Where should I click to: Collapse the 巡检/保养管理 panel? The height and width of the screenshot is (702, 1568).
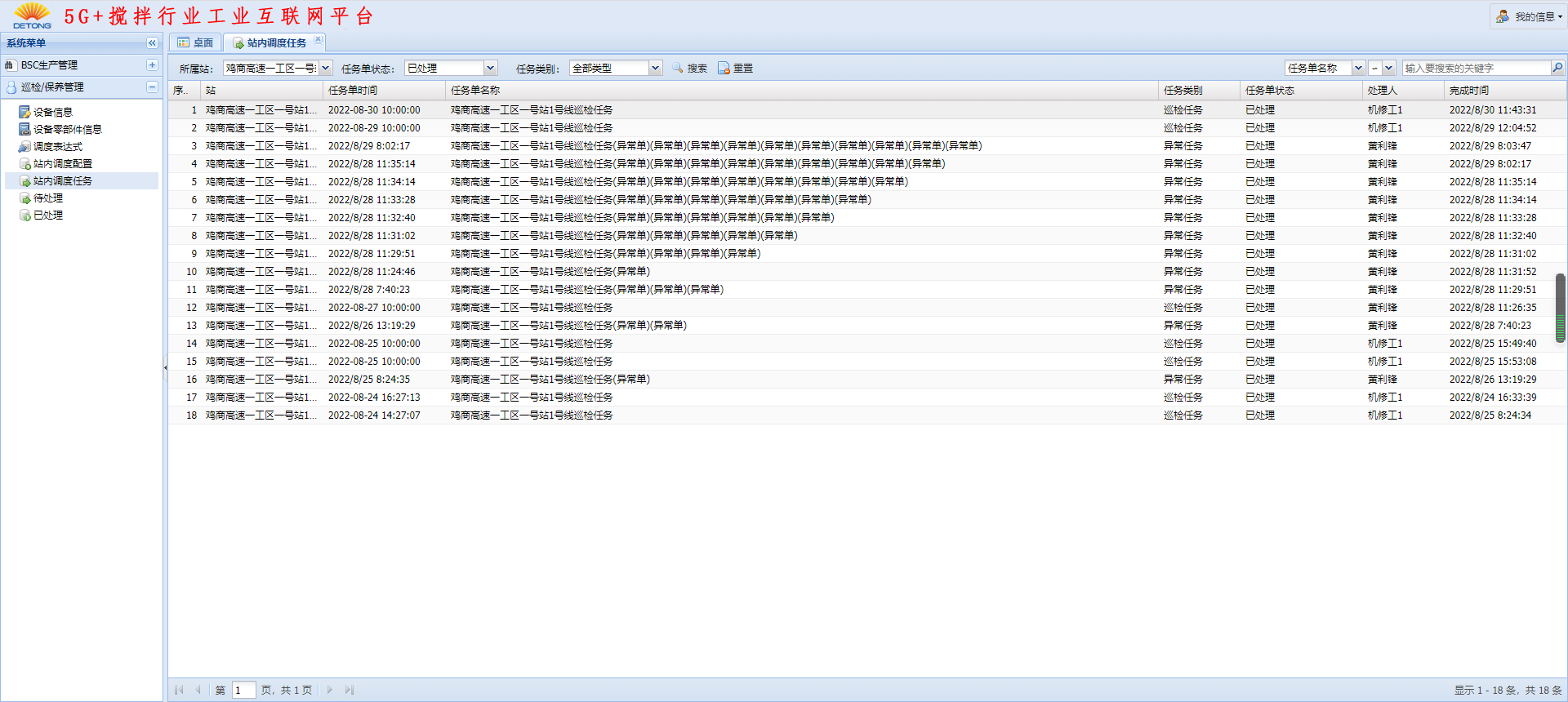[152, 87]
